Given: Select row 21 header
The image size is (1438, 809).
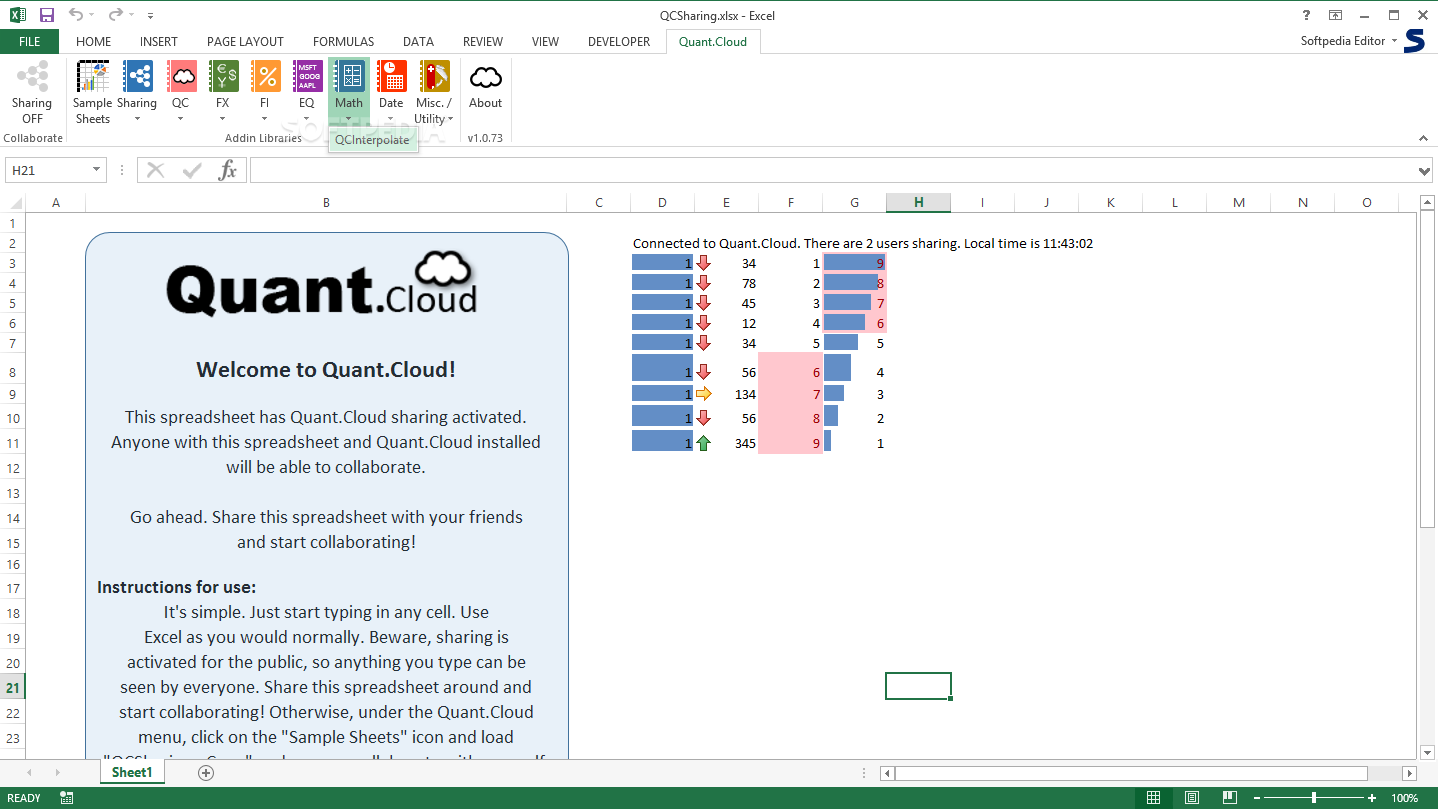Looking at the screenshot, I should coord(13,687).
